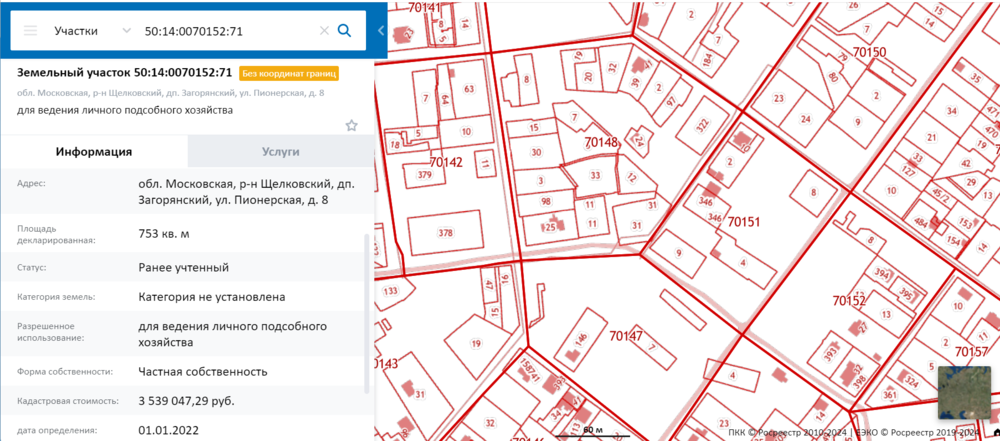The width and height of the screenshot is (1000, 441).
Task: Toggle the favorite star for this parcel
Action: 351,125
